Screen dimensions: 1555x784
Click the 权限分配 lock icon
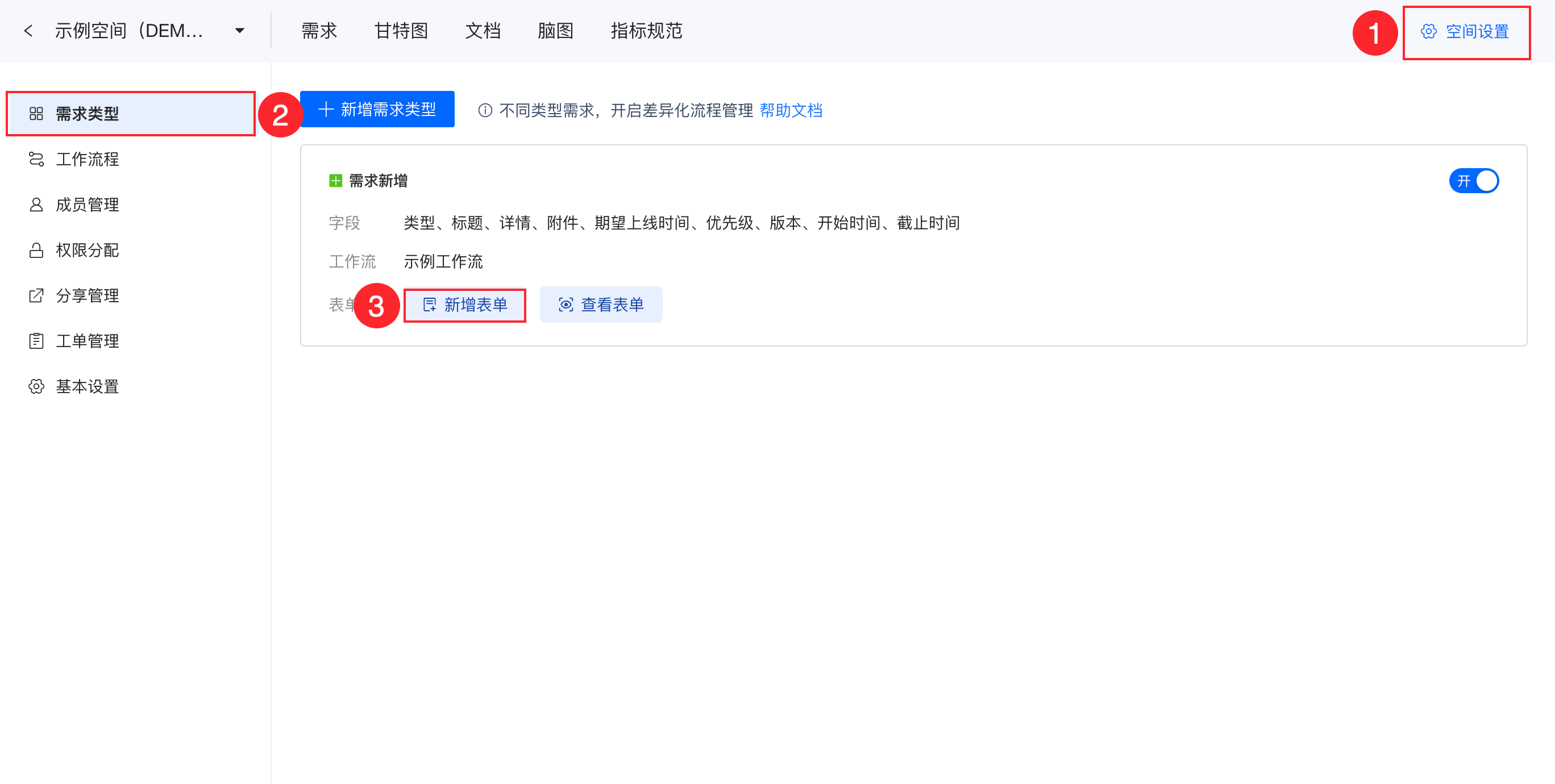pos(36,250)
